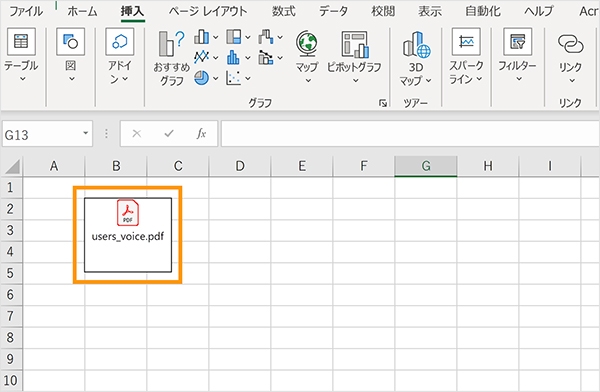Switch to the 表示 tab

430,11
